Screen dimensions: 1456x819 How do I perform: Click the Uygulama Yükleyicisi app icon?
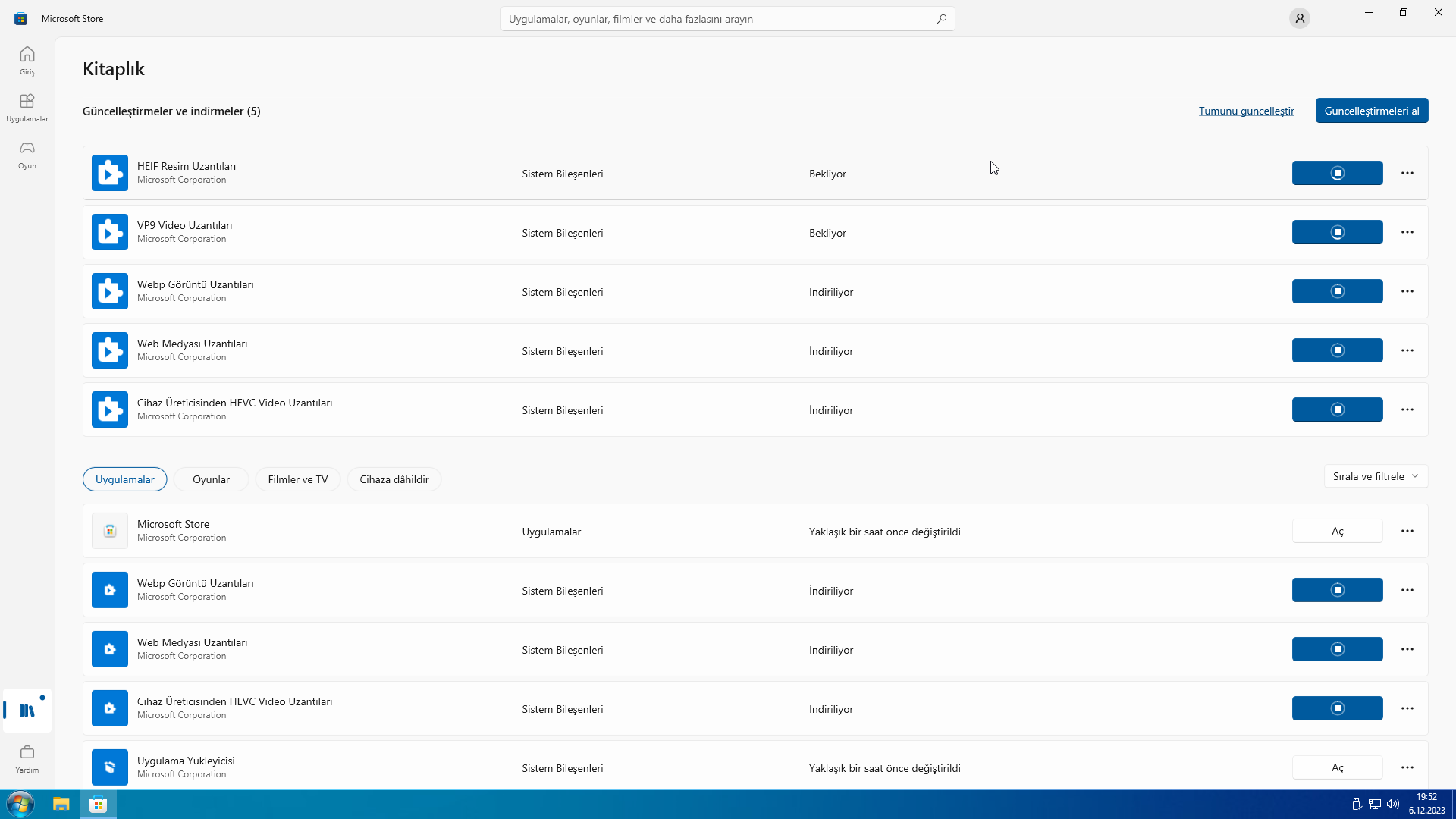(x=110, y=767)
